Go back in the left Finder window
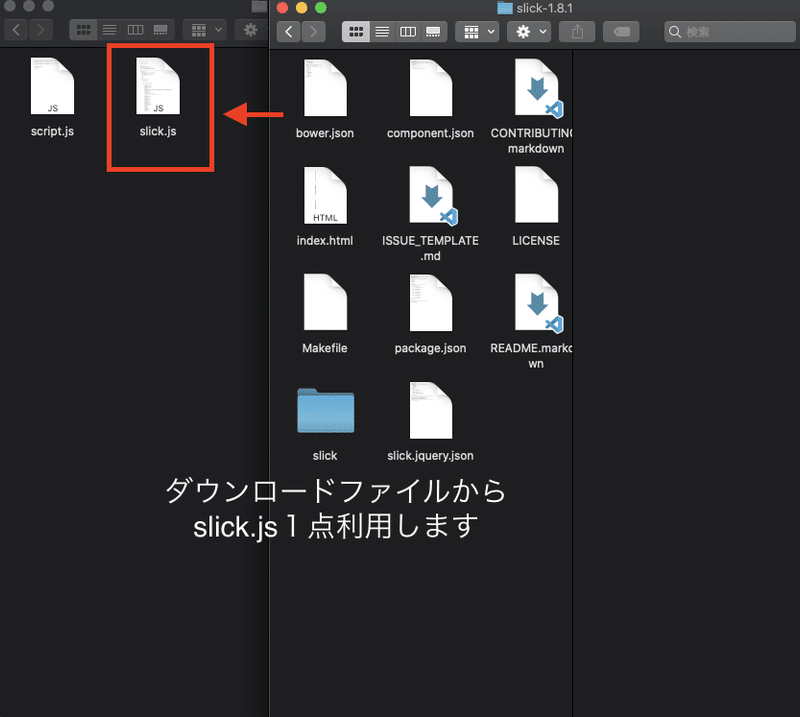The width and height of the screenshot is (800, 717). point(16,30)
